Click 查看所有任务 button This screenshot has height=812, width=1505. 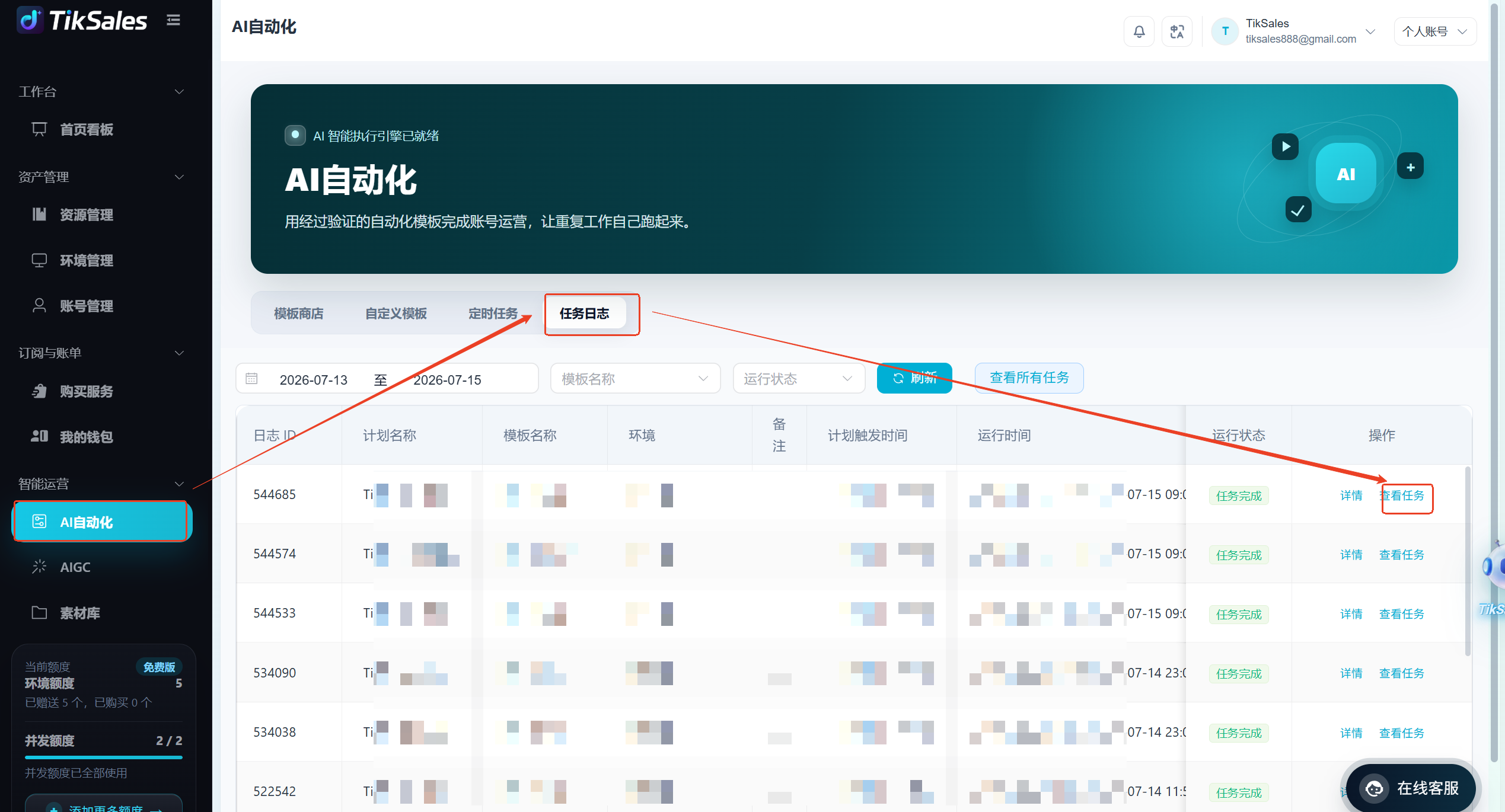point(1029,378)
